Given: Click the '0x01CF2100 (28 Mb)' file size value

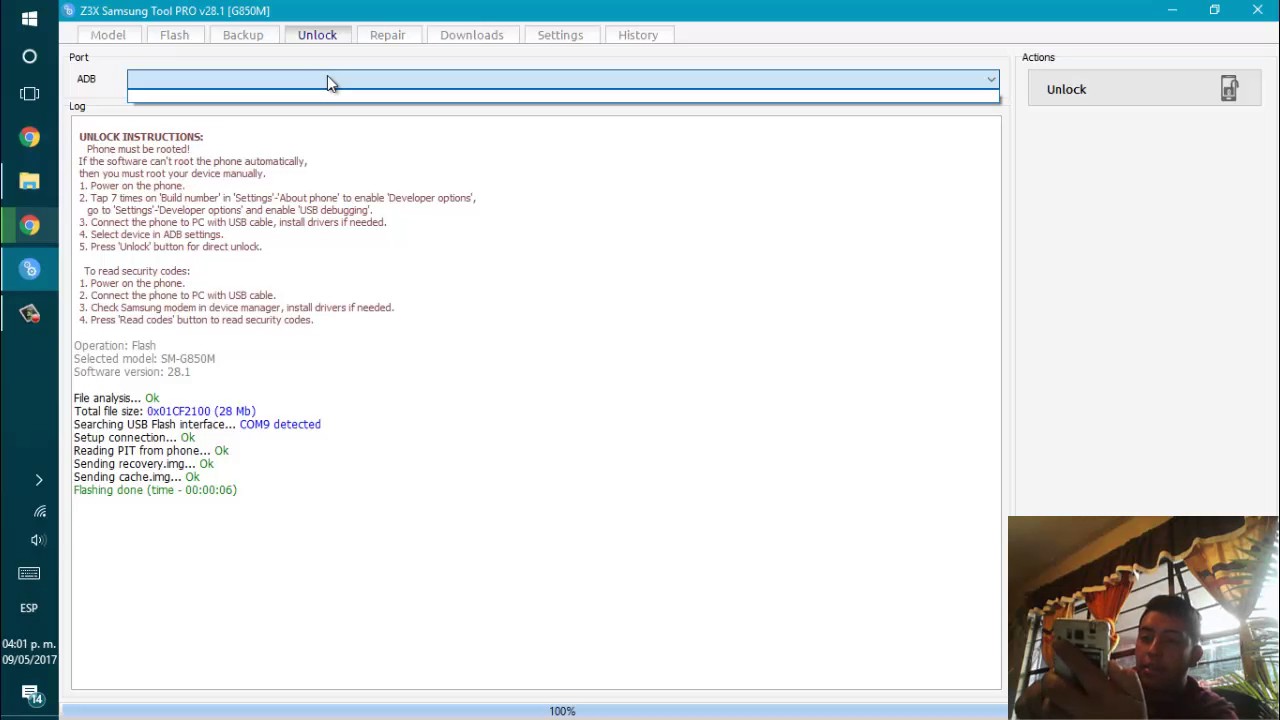Looking at the screenshot, I should point(201,411).
